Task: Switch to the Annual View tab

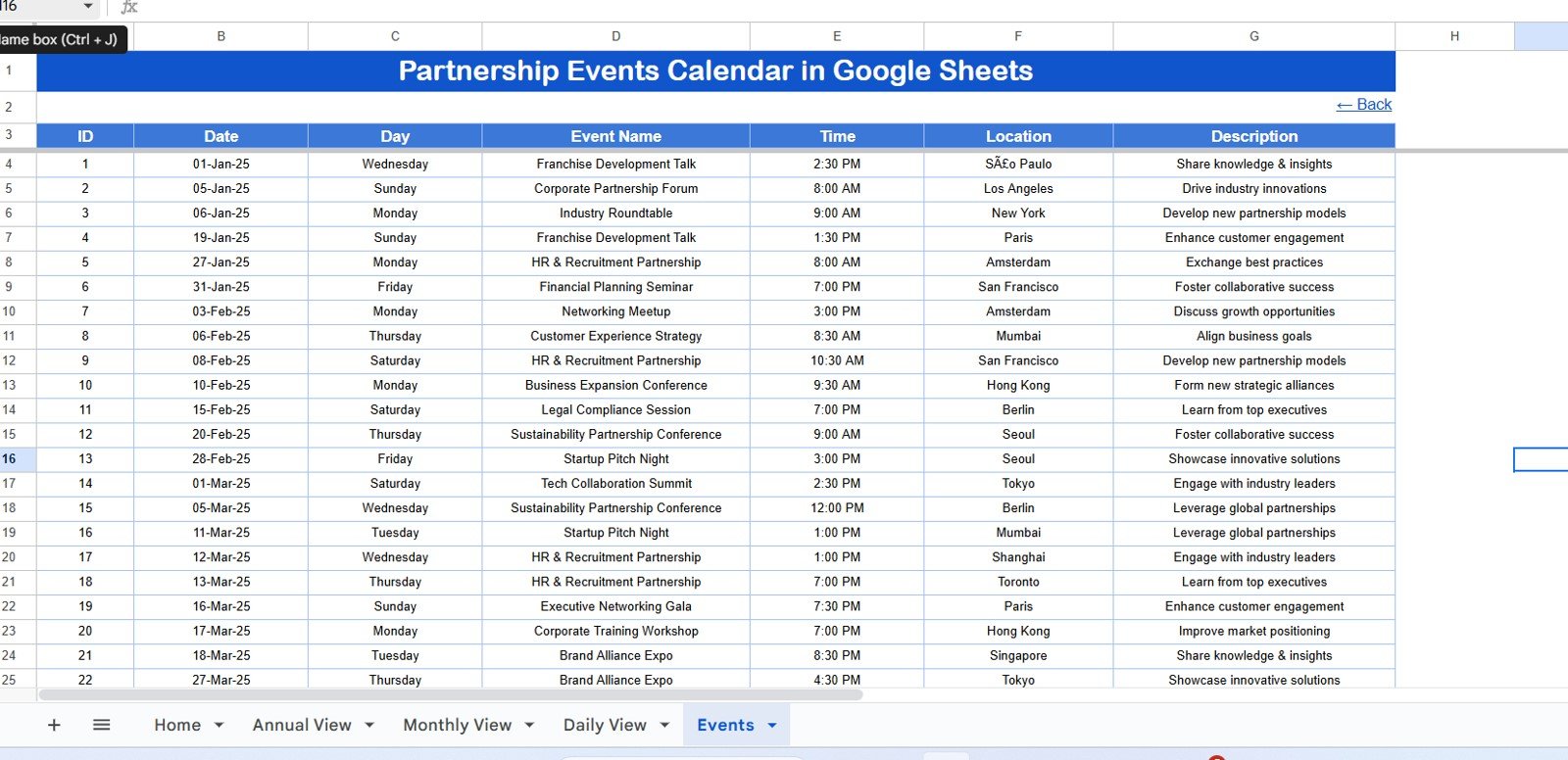Action: [301, 725]
